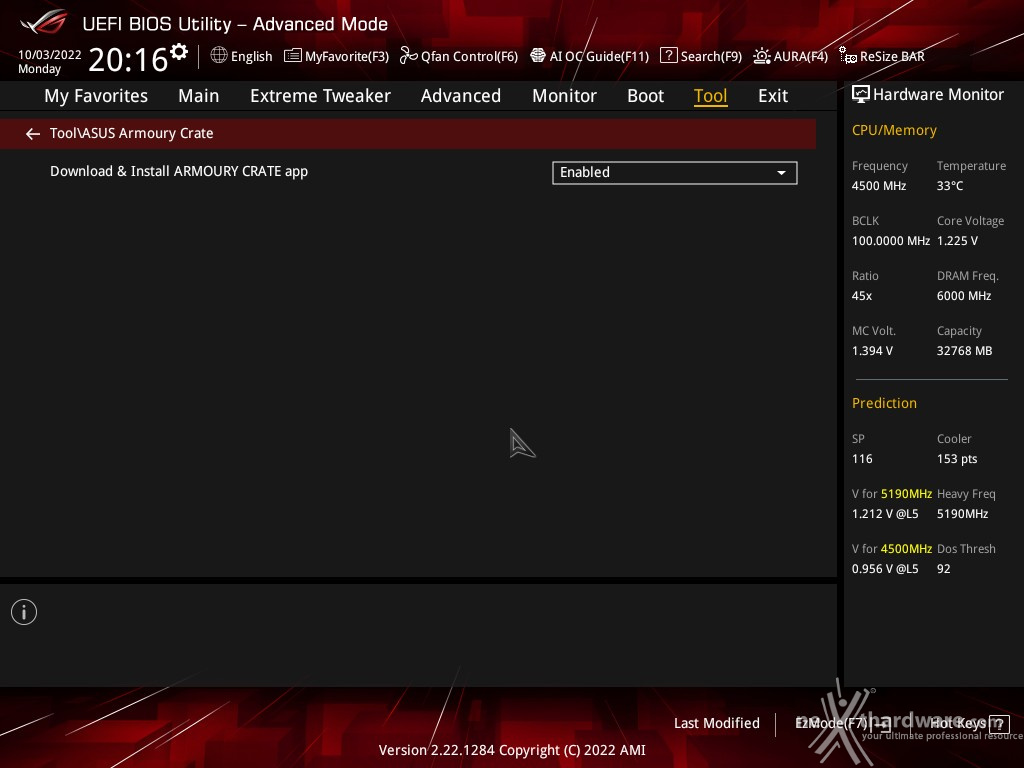Open clock settings gear icon

(179, 52)
